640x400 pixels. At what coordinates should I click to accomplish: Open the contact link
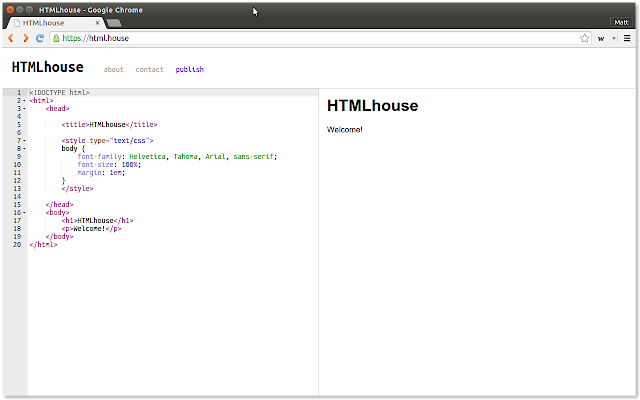pos(149,69)
